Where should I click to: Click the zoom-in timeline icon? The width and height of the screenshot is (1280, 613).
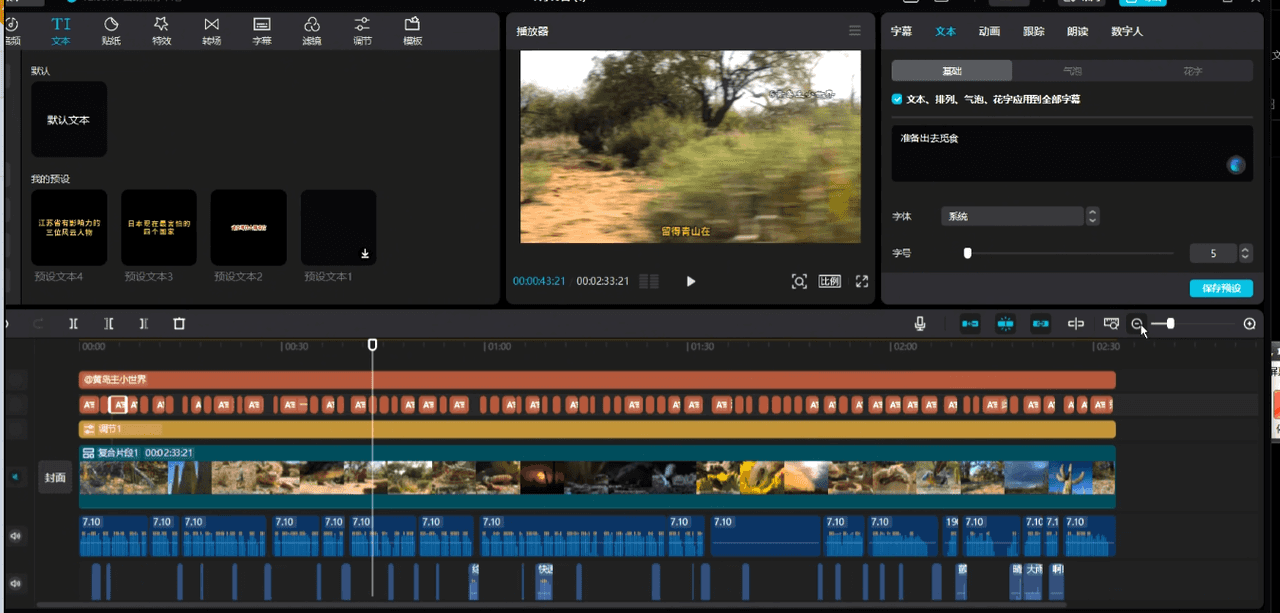click(x=1250, y=324)
